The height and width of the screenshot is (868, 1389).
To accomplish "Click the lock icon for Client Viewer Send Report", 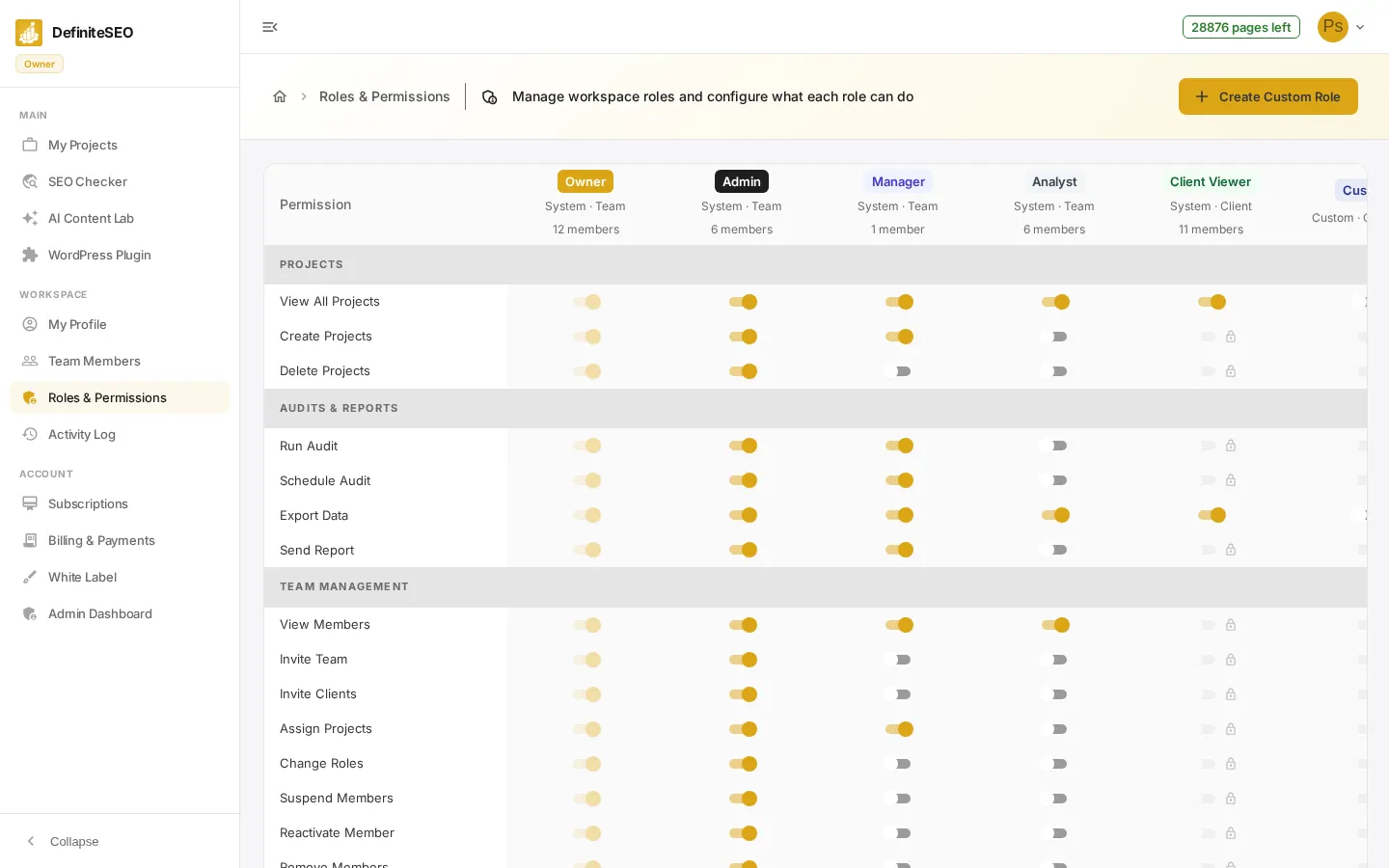I will click(1231, 550).
